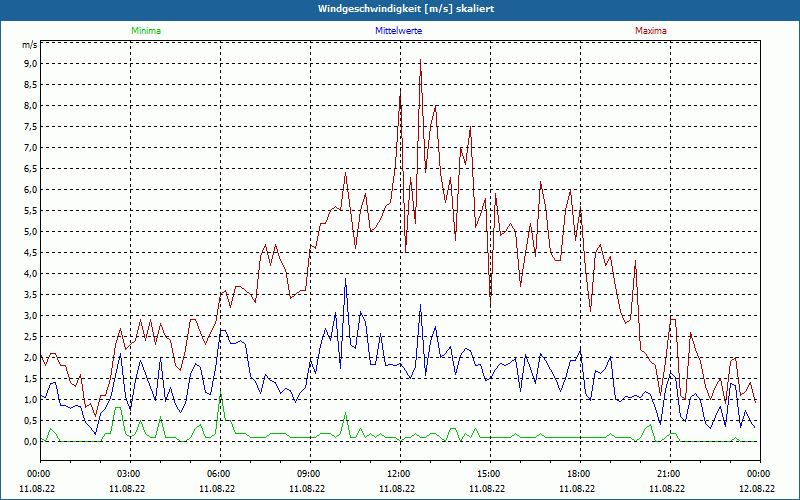Viewport: 800px width, 500px height.
Task: Click the chart title Windgeschwindigkeit [m/s] skaliert
Action: click(406, 9)
